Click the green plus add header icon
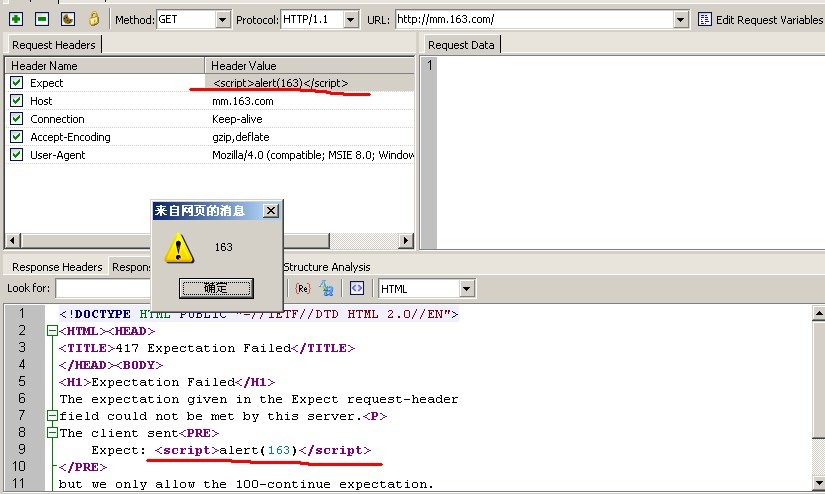This screenshot has width=825, height=494. pos(16,19)
